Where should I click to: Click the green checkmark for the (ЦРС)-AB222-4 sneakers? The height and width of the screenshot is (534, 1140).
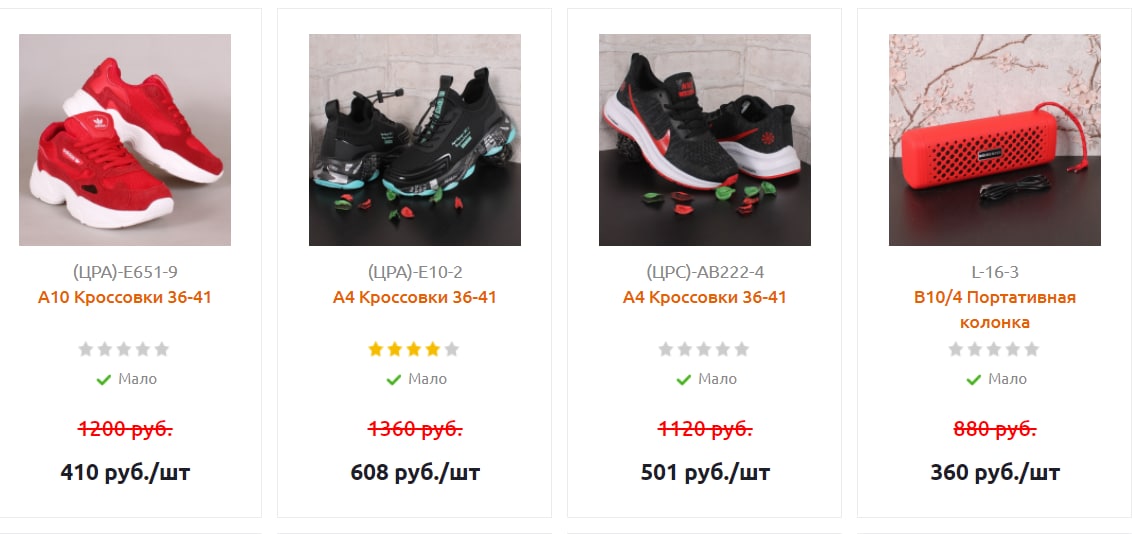[x=683, y=380]
